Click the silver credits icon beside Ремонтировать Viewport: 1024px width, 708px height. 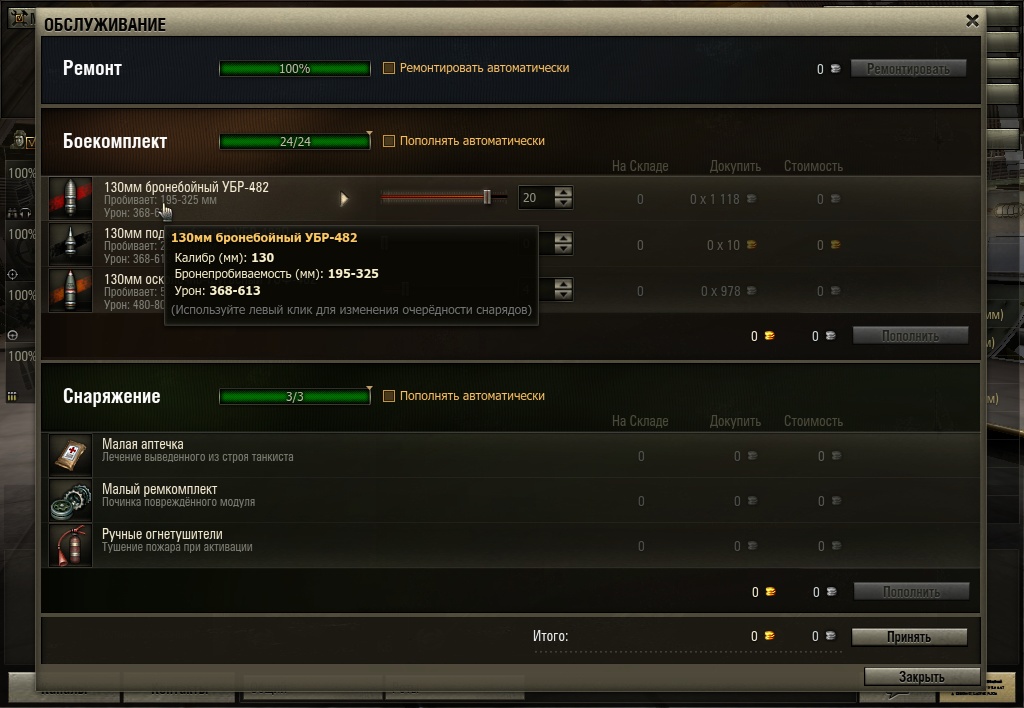835,69
